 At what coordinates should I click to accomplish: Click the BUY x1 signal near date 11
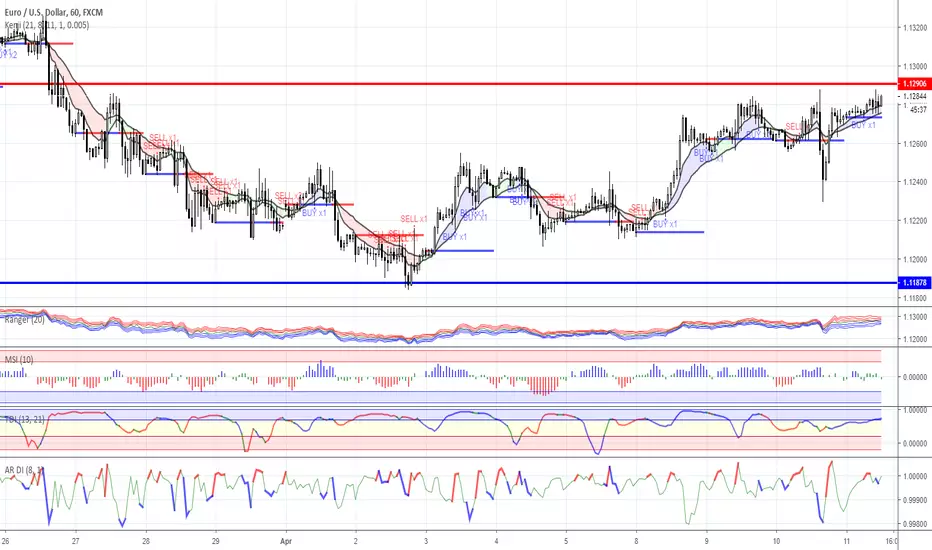coord(863,125)
